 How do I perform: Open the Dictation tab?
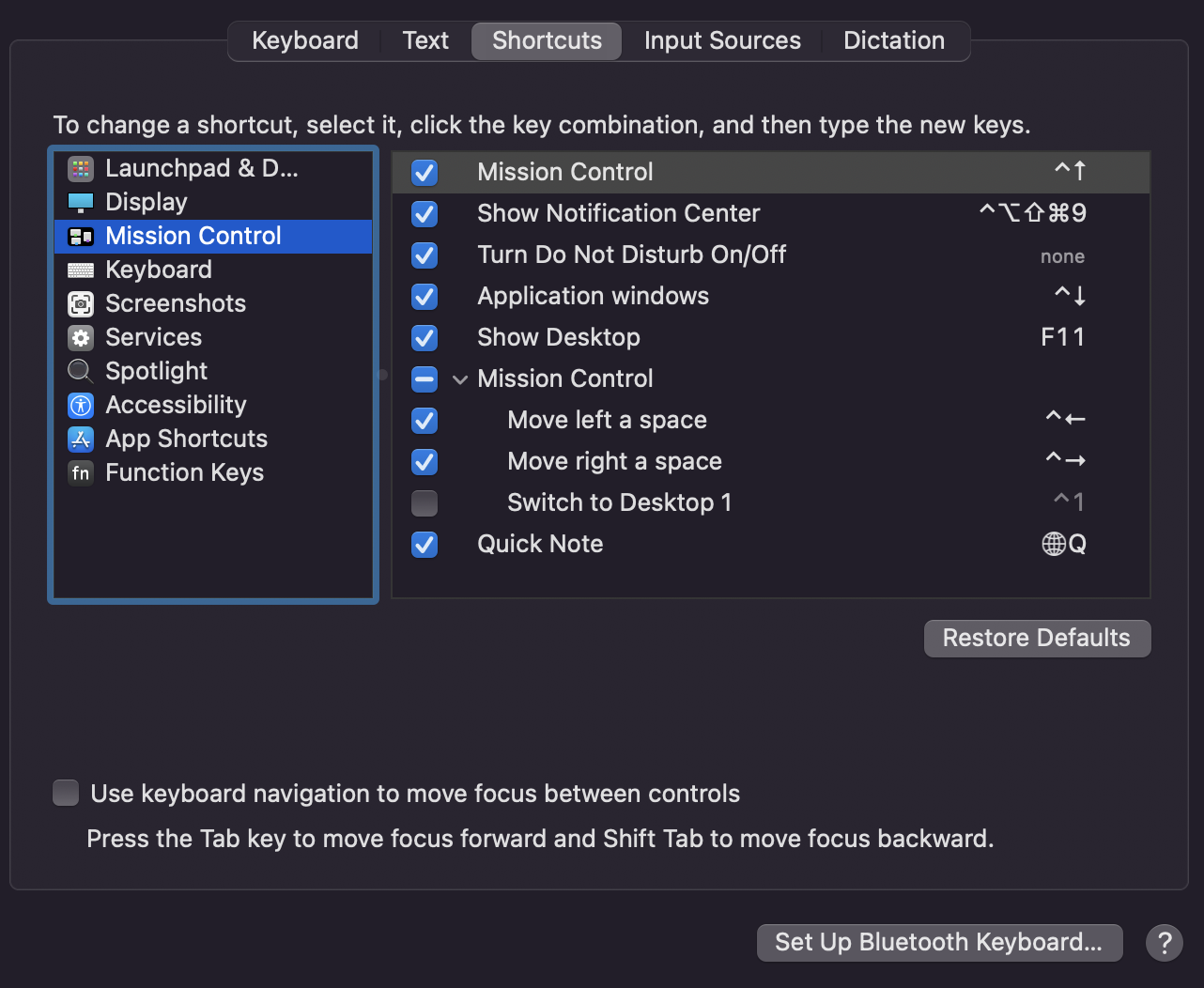pos(893,40)
